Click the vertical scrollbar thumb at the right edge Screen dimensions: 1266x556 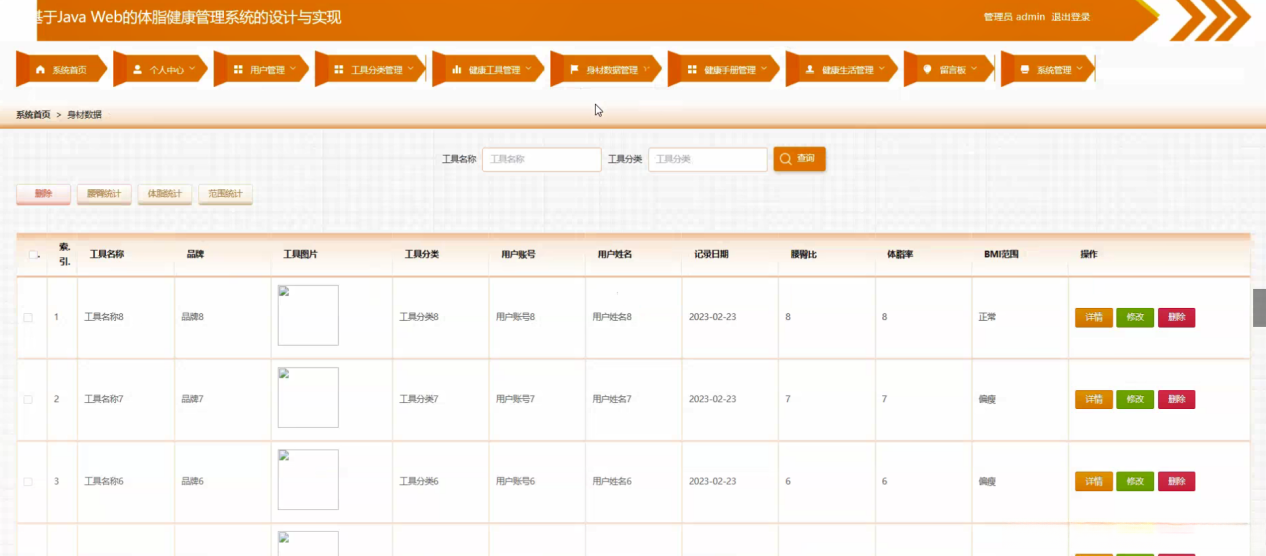pos(1259,308)
